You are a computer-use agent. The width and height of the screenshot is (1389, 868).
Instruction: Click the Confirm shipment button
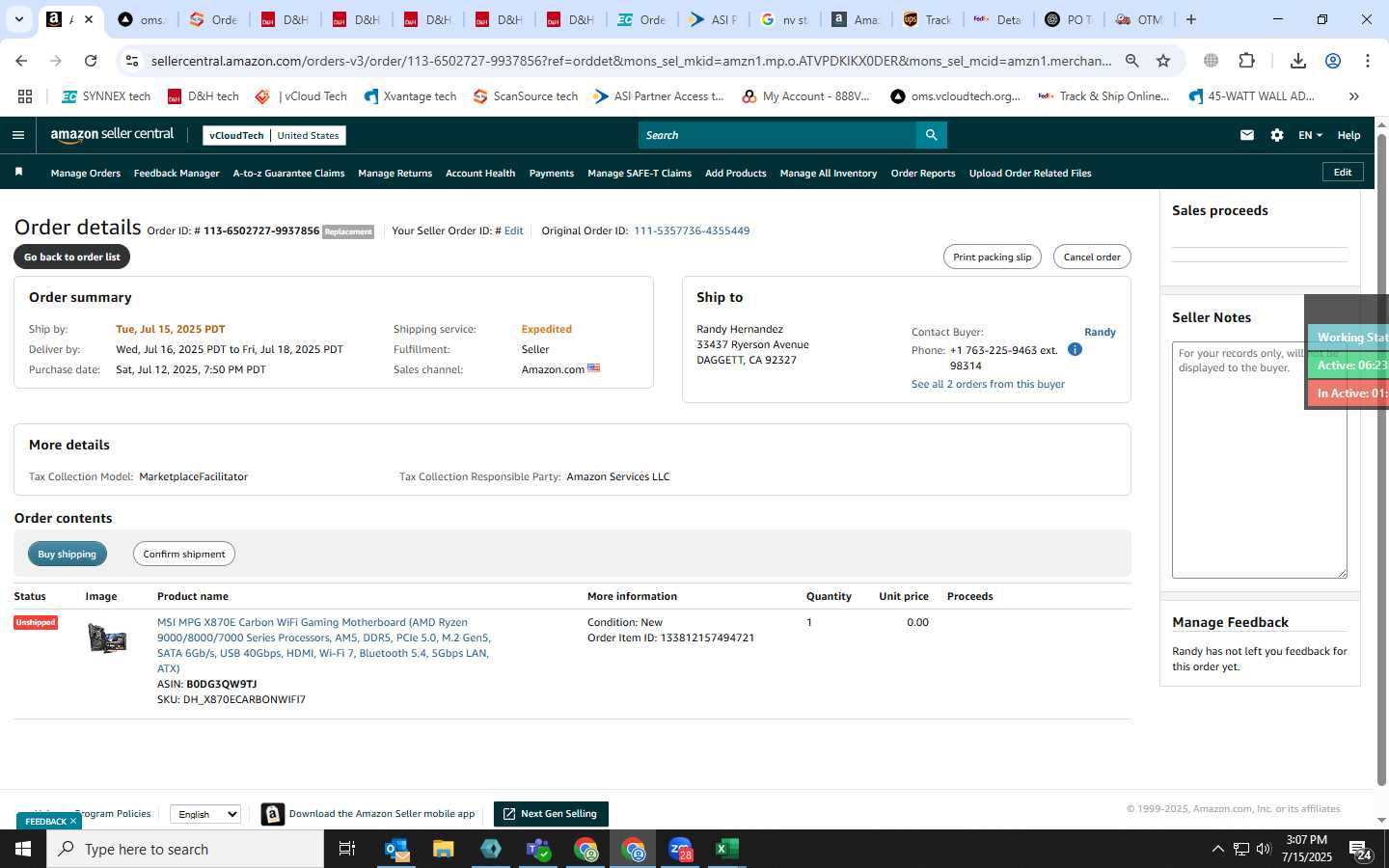[x=184, y=554]
